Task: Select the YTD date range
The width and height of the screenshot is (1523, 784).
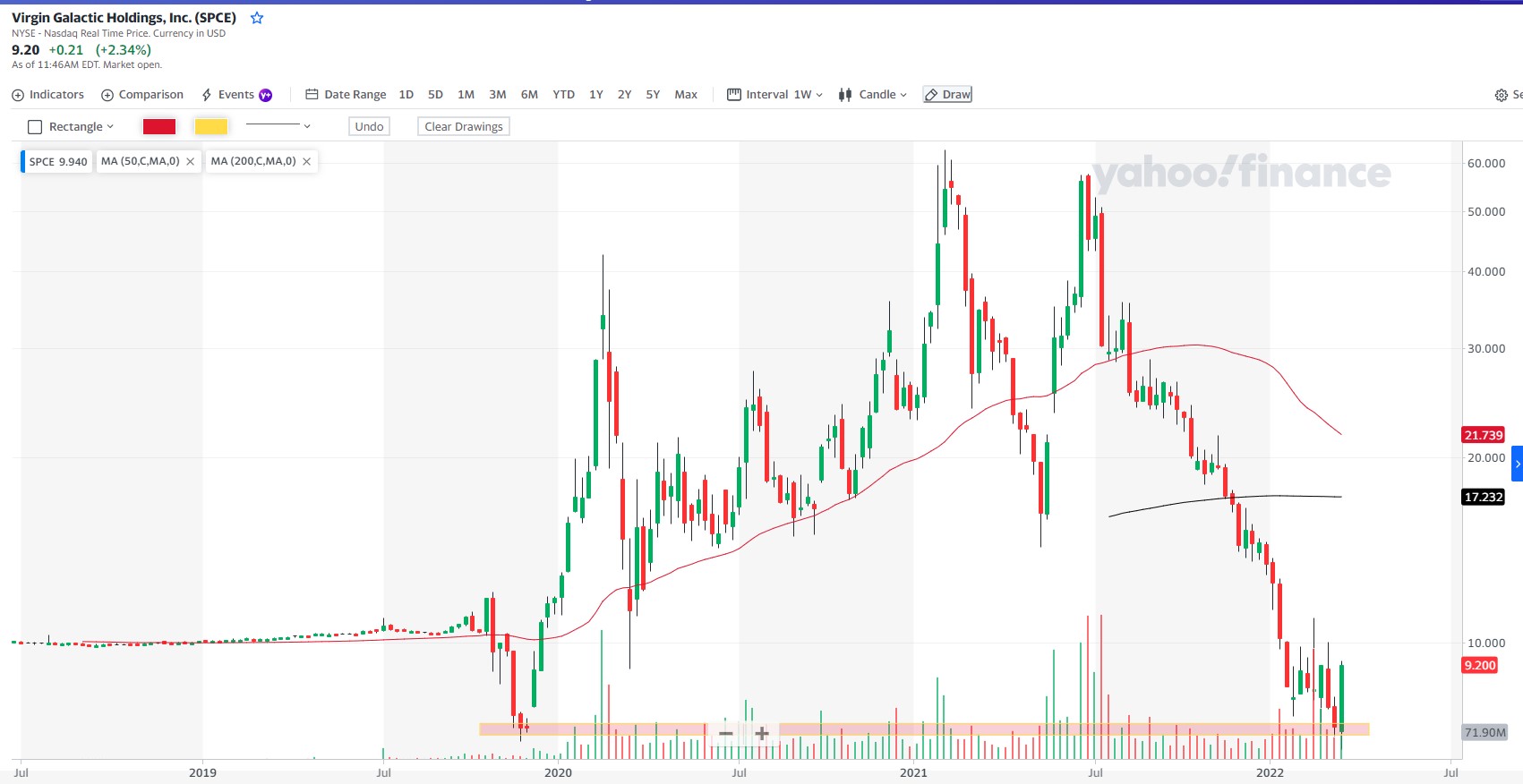Action: 564,95
